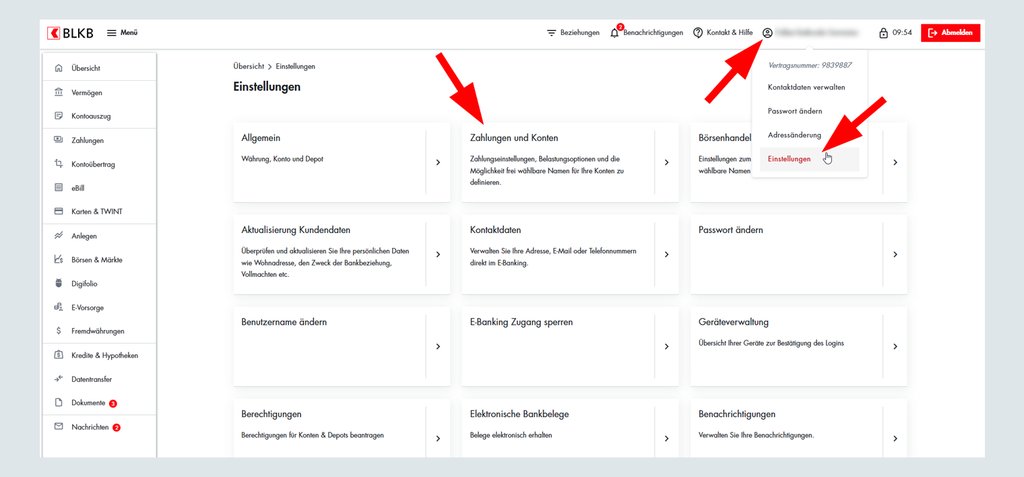Click the user profile icon in header
This screenshot has height=477, width=1024.
[767, 33]
